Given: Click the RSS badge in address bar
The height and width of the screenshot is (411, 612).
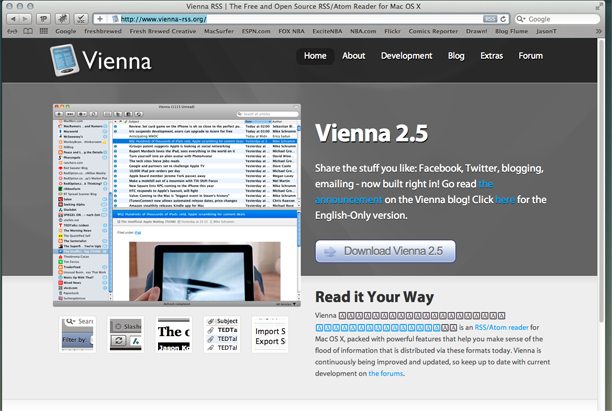Looking at the screenshot, I should click(489, 19).
